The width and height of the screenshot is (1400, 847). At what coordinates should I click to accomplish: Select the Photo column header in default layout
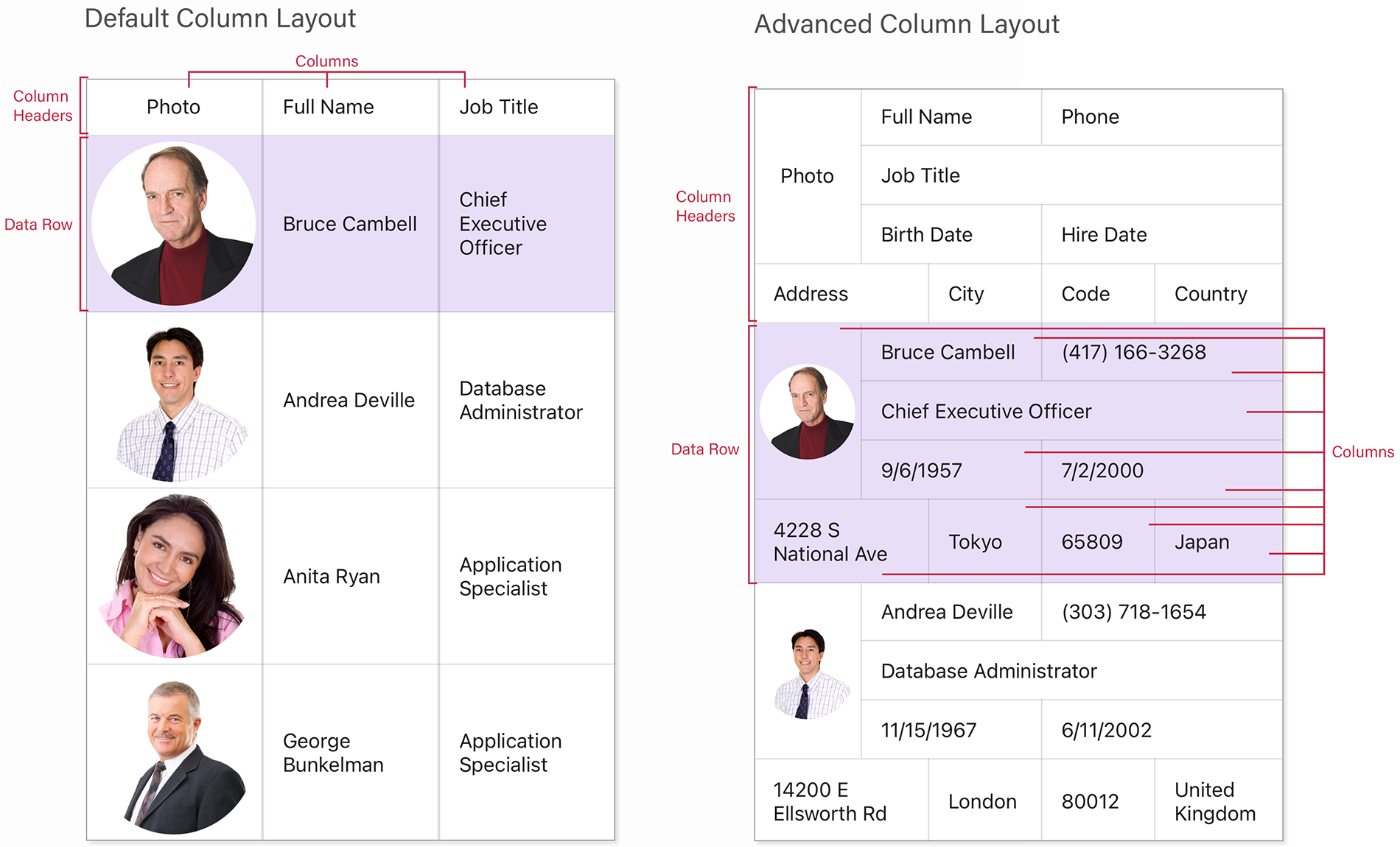point(173,108)
